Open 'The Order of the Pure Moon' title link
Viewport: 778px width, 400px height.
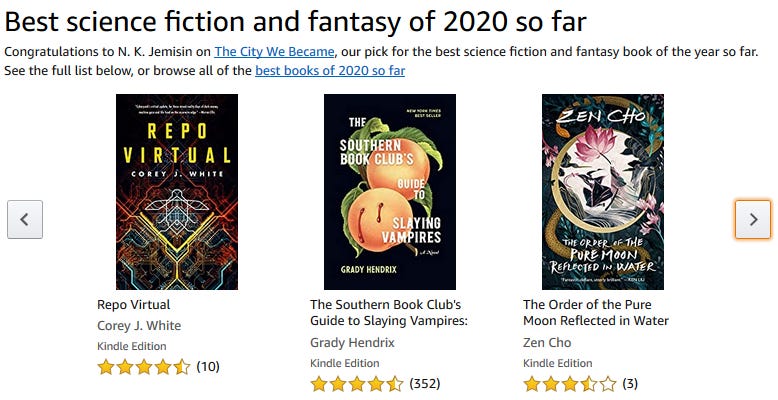tap(596, 312)
